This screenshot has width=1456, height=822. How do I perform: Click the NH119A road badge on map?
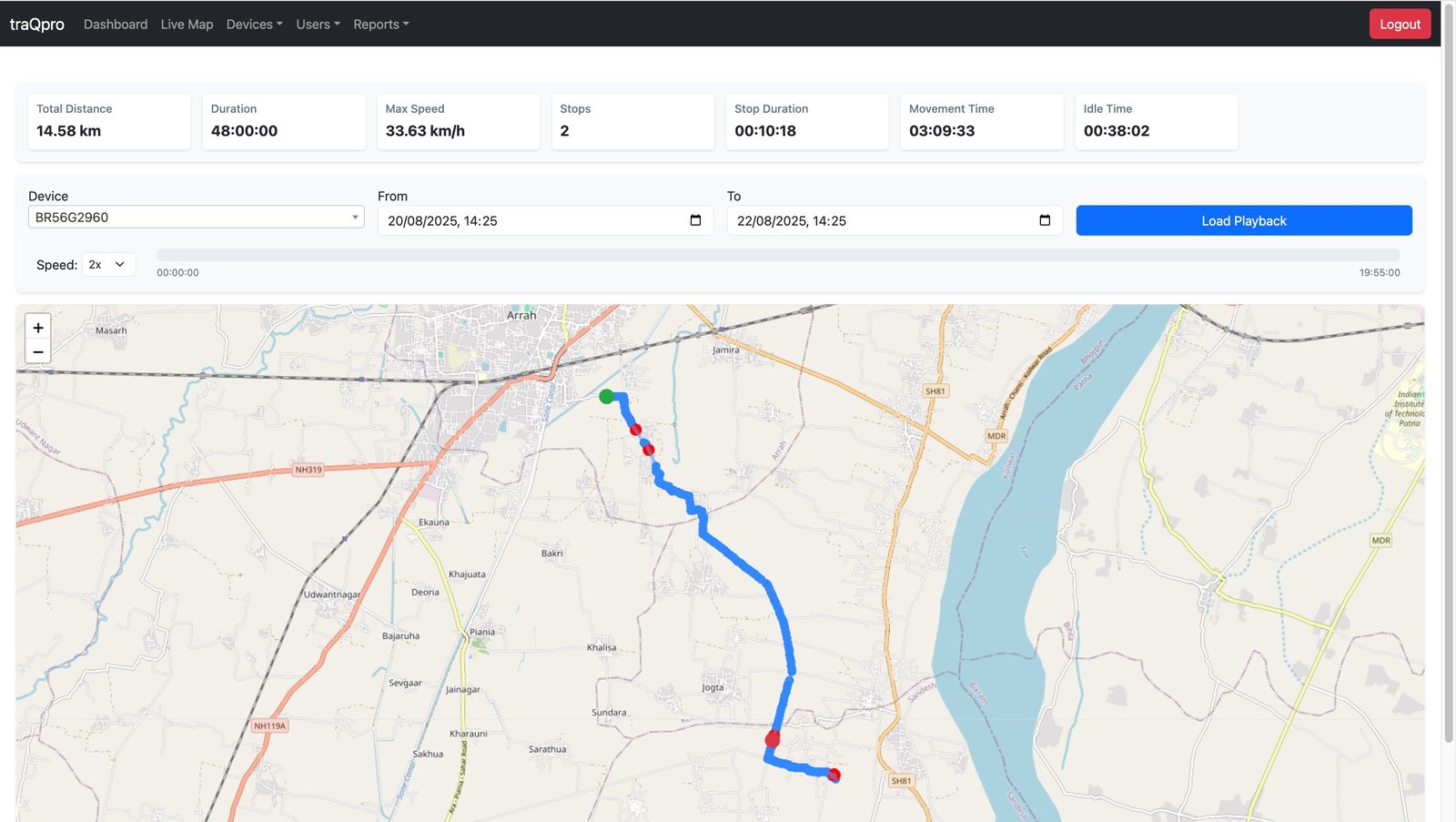point(270,726)
